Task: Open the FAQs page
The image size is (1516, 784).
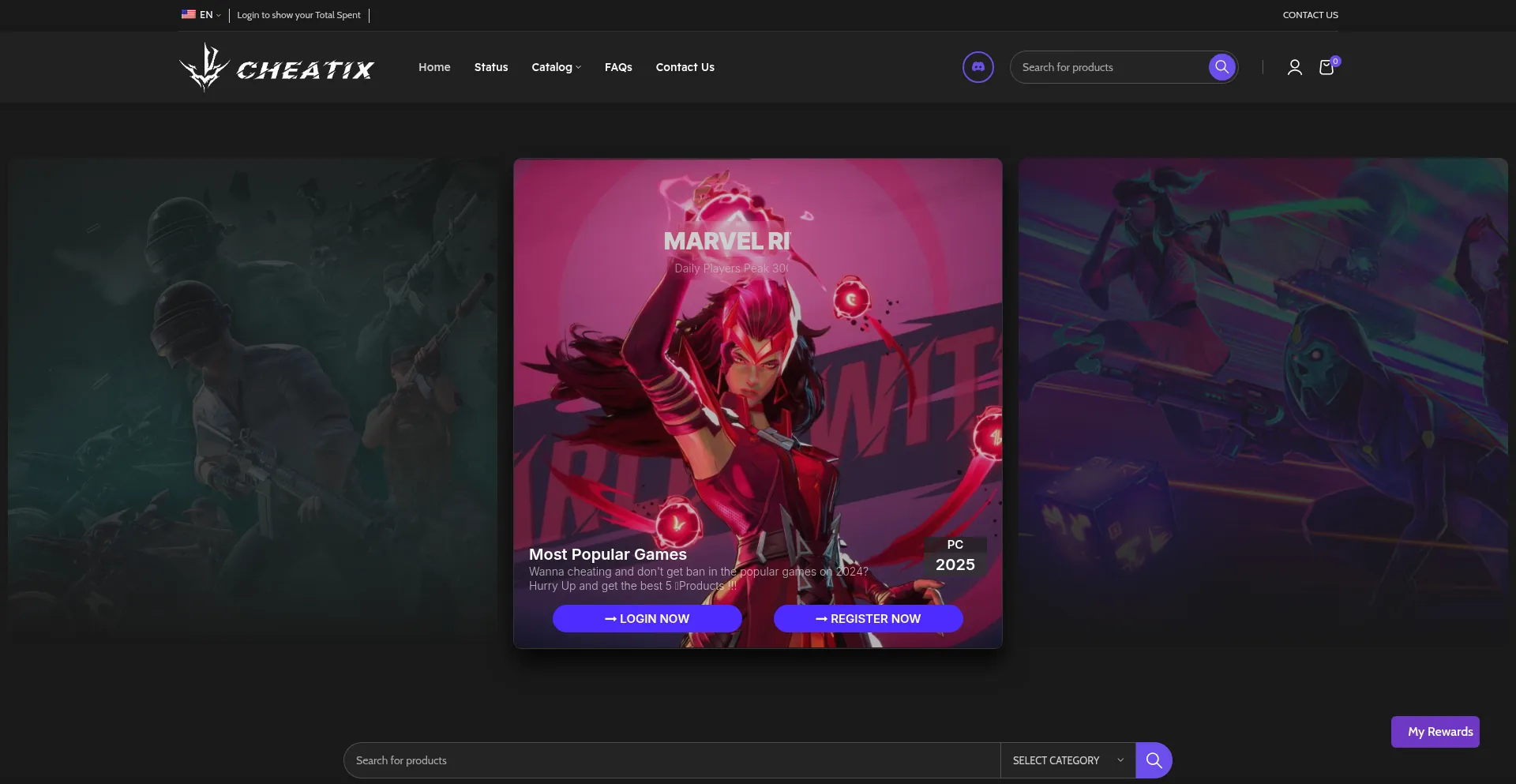Action: [x=618, y=67]
